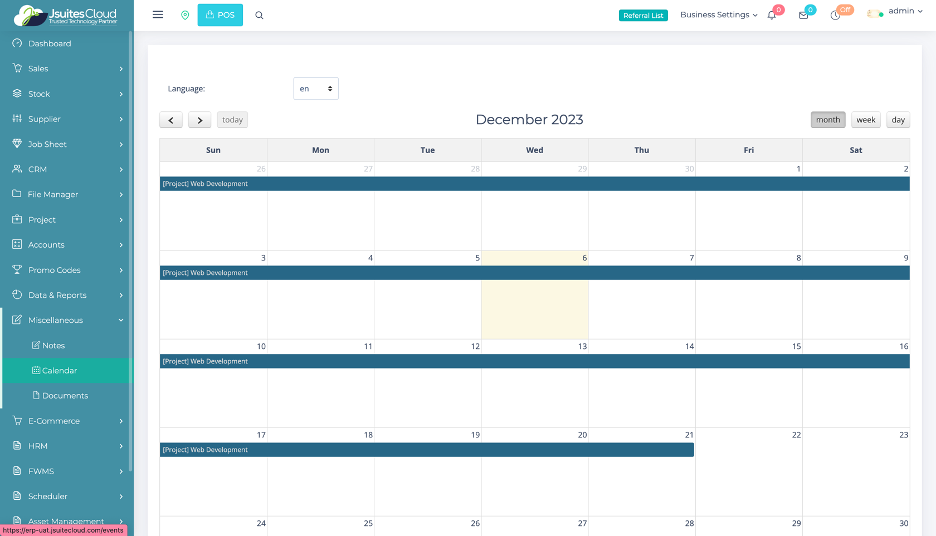
Task: Open the language dropdown showing en
Action: pos(316,89)
